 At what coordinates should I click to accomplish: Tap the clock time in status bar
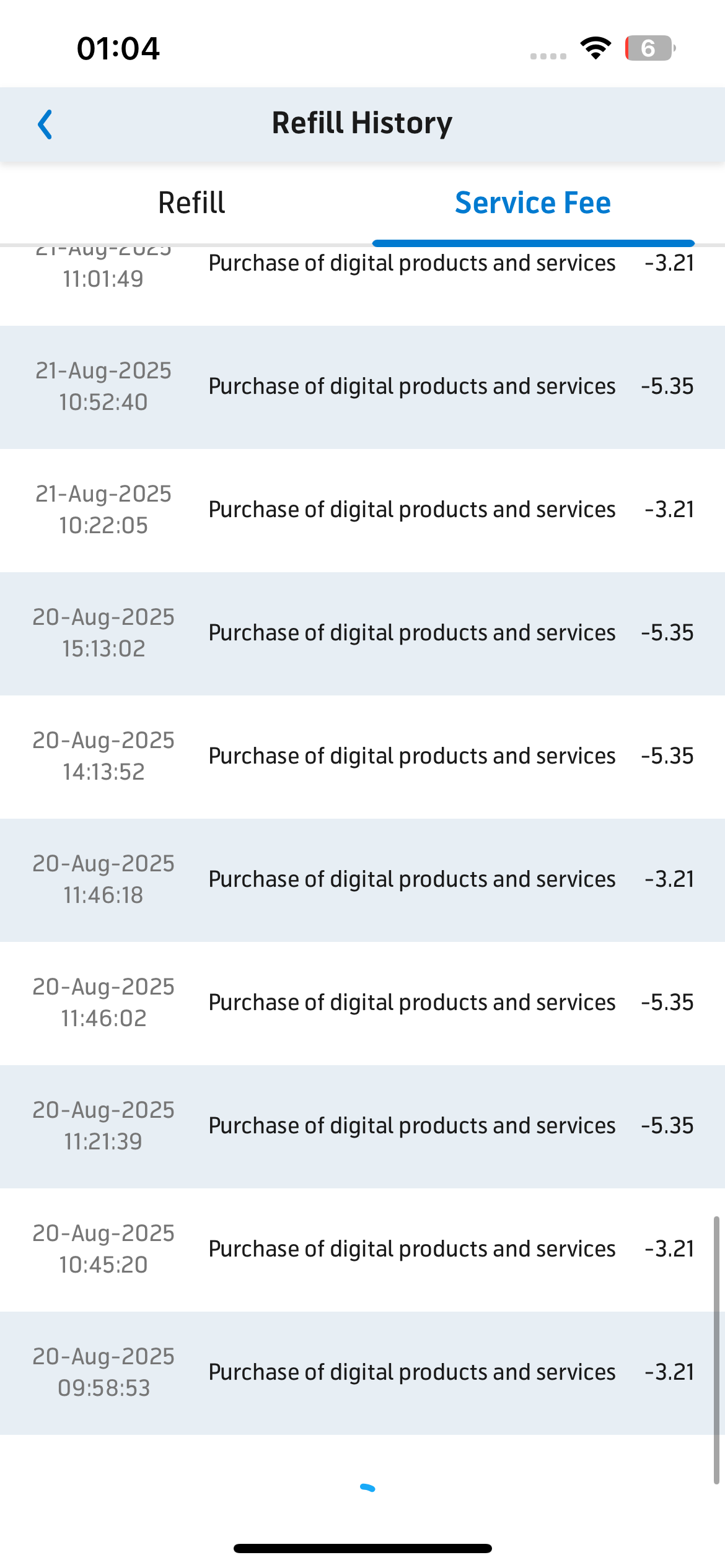pyautogui.click(x=118, y=48)
